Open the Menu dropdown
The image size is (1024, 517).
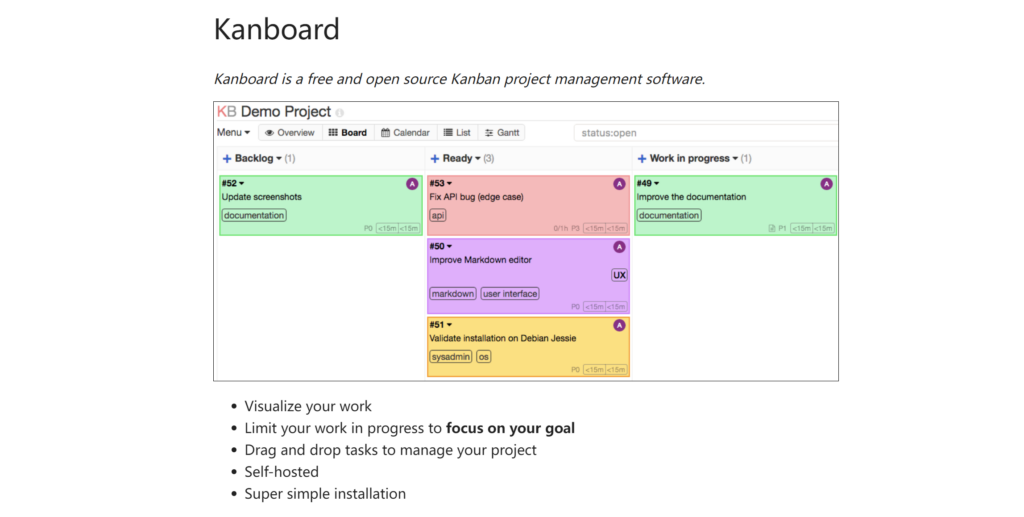tap(234, 132)
